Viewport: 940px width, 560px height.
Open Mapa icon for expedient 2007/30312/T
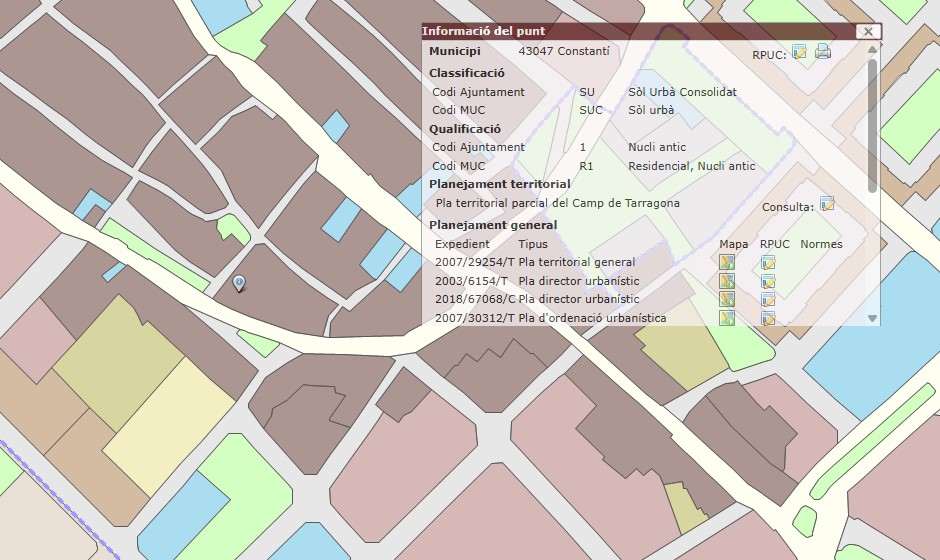(727, 318)
